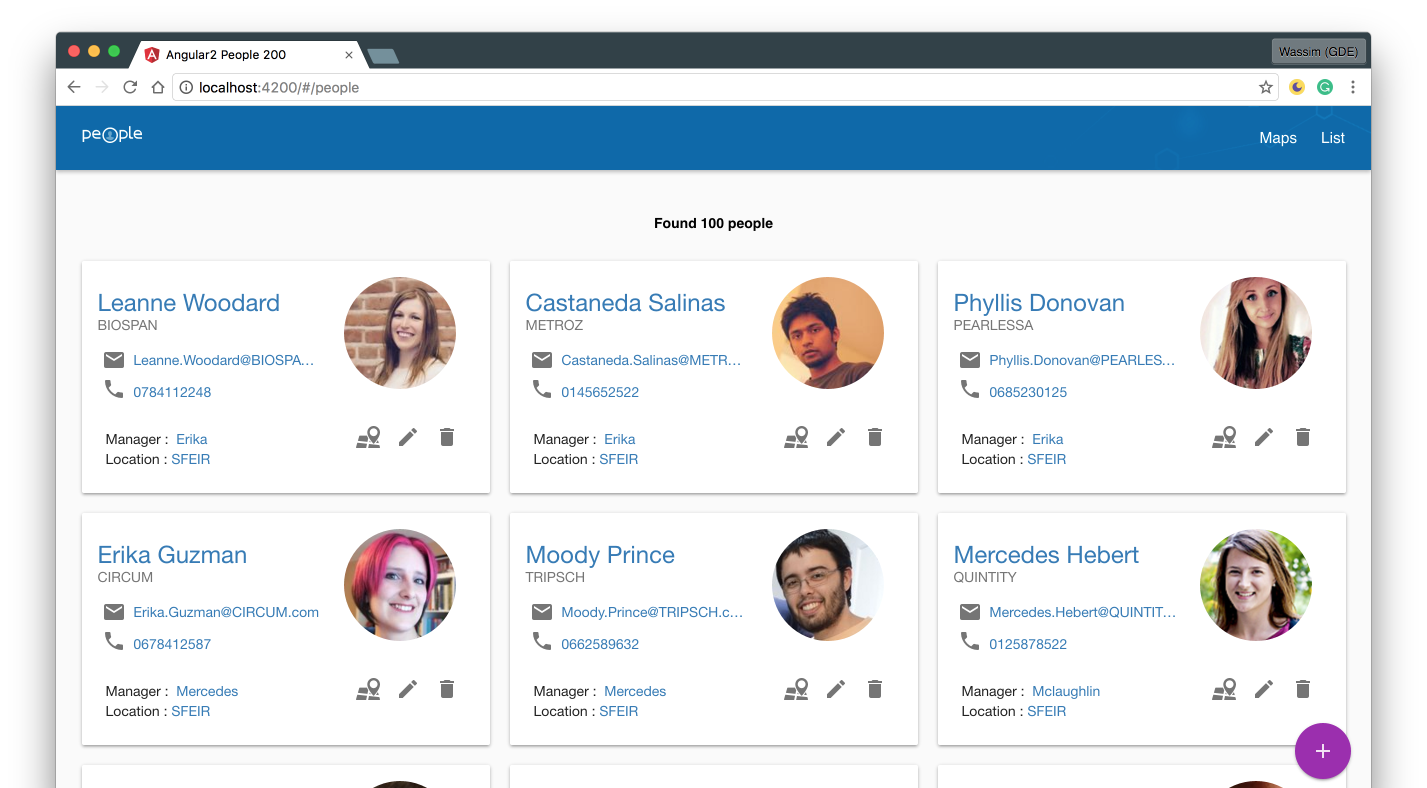Open the Maps navigation item
Viewport: 1427px width, 788px height.
click(x=1277, y=138)
